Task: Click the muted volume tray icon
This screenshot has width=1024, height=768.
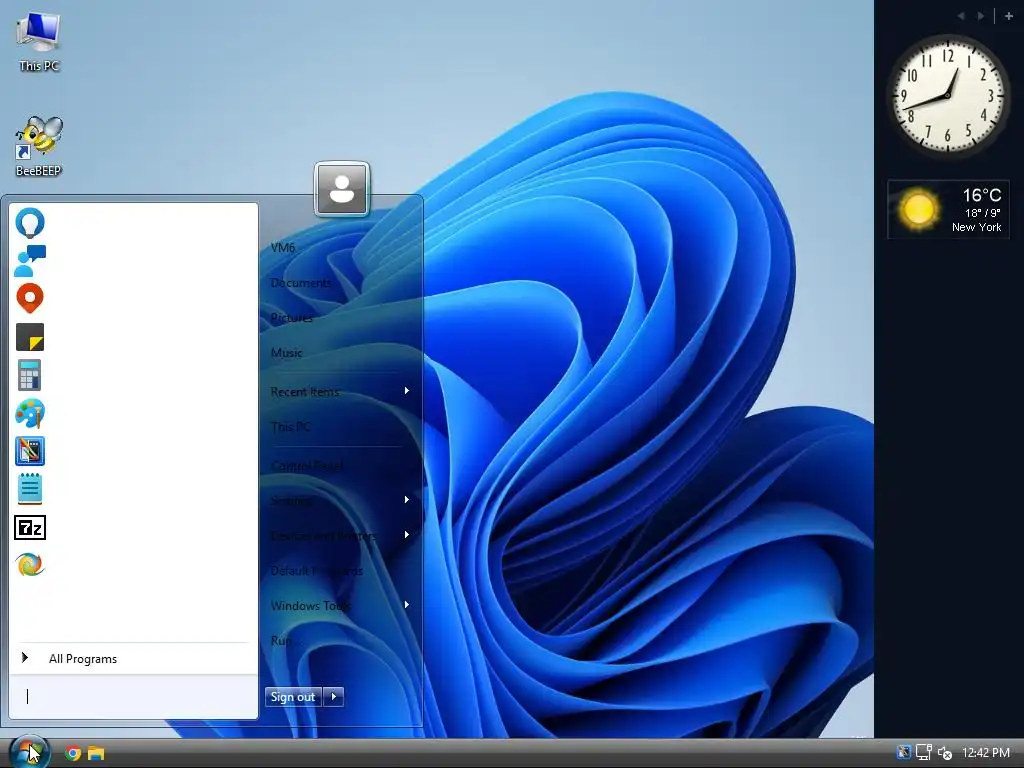Action: coord(945,753)
